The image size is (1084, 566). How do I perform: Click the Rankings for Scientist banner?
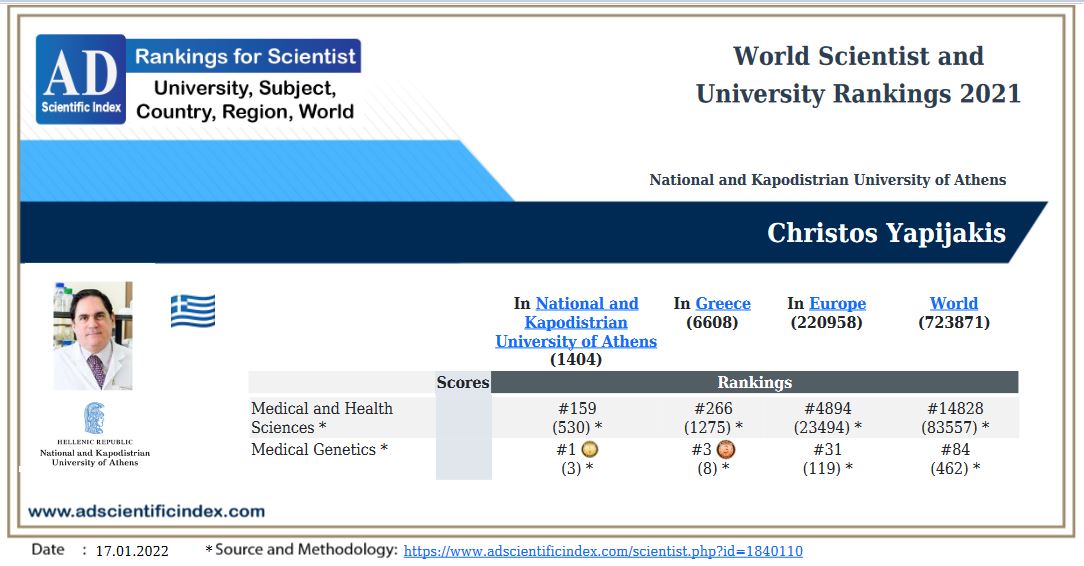coord(245,56)
